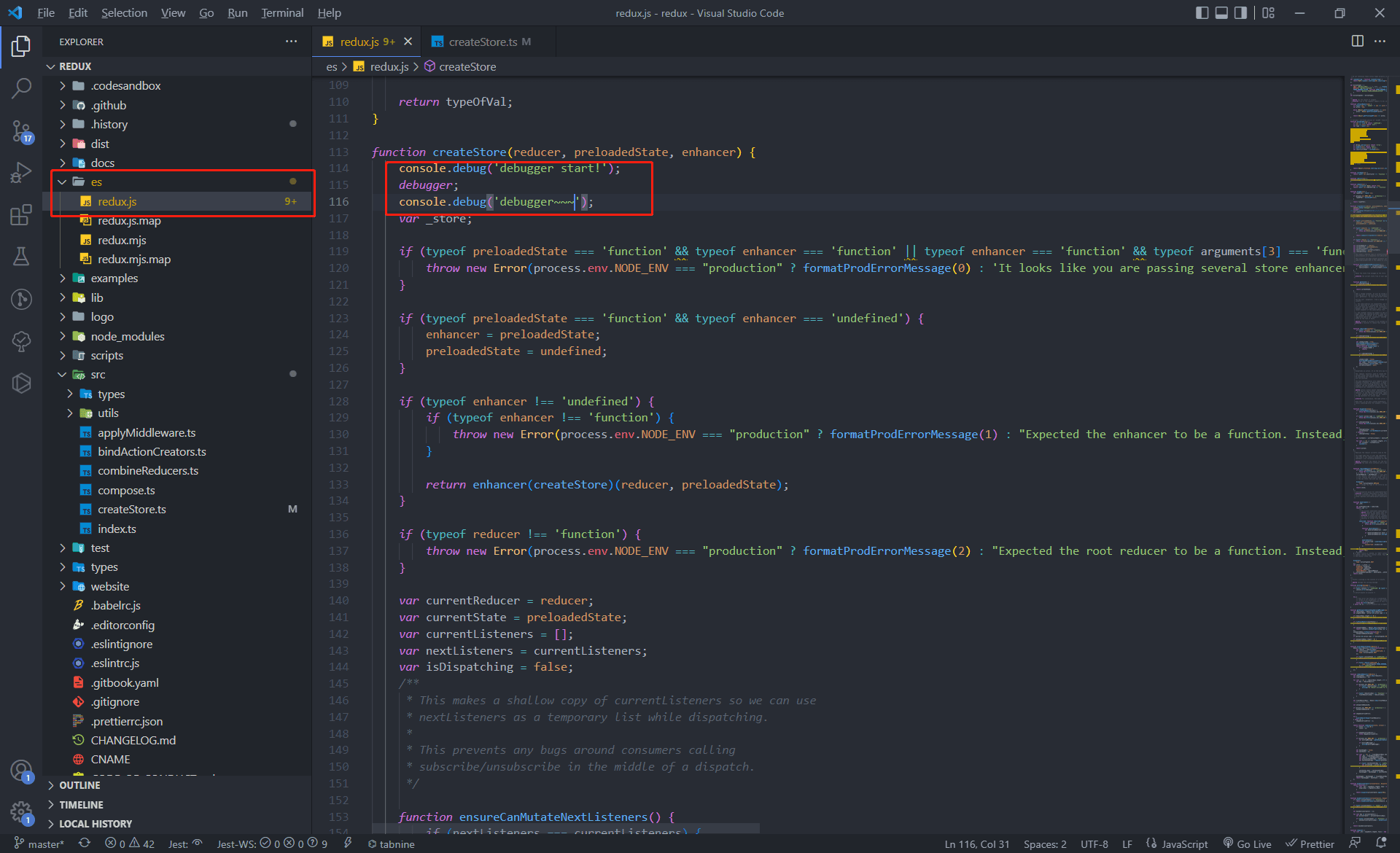Switch to the createStore.ts tab
The height and width of the screenshot is (853, 1400).
(489, 42)
